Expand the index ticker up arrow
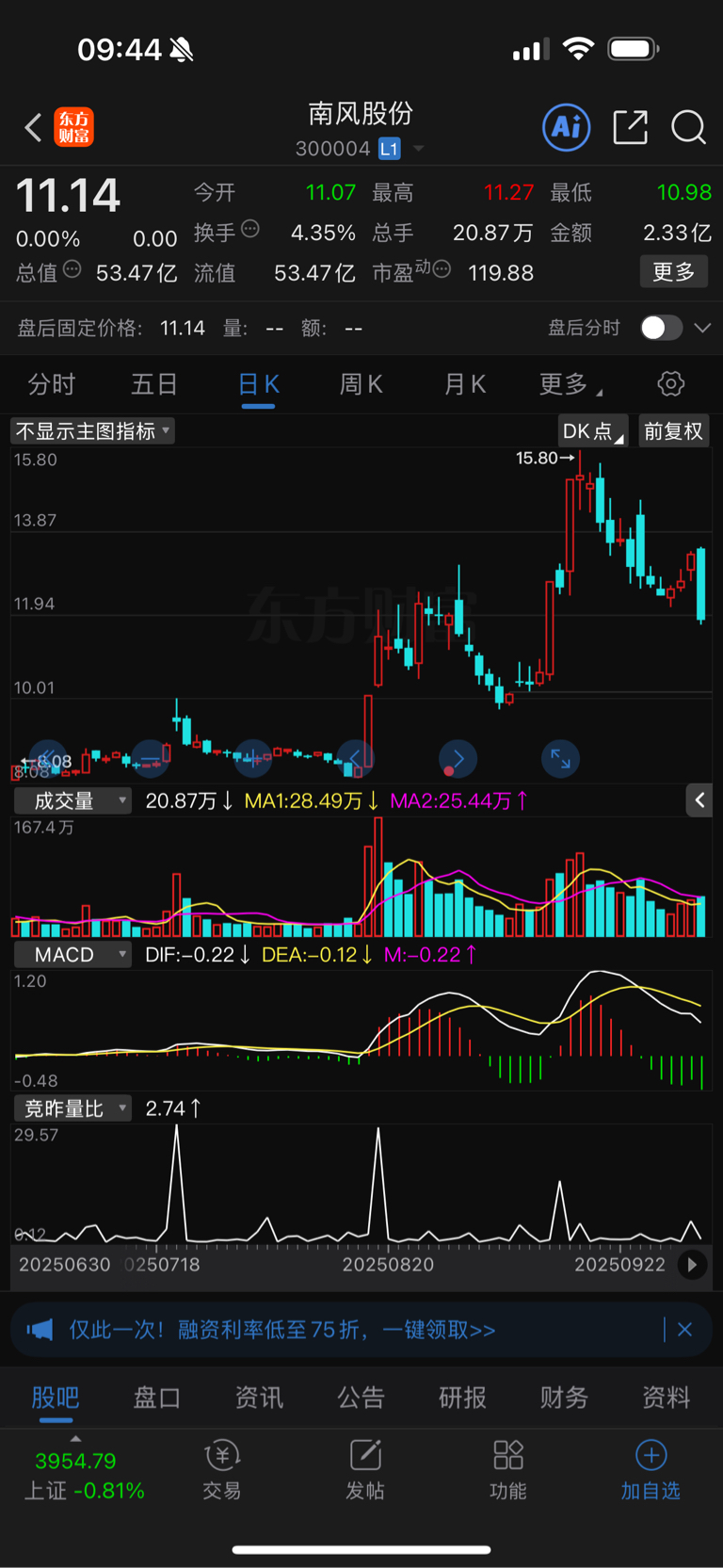723x1568 pixels. click(75, 1438)
